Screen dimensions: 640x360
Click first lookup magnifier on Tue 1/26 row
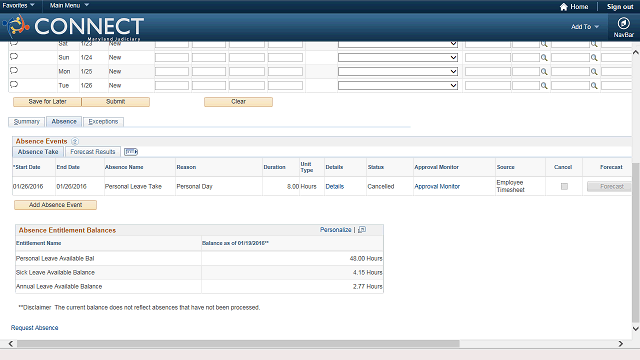[544, 85]
